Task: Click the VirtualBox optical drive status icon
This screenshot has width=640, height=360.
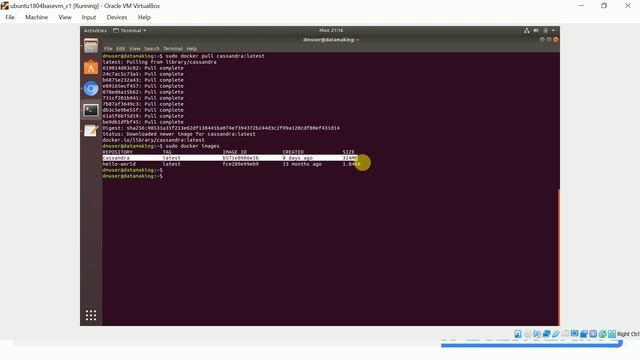Action: 527,334
